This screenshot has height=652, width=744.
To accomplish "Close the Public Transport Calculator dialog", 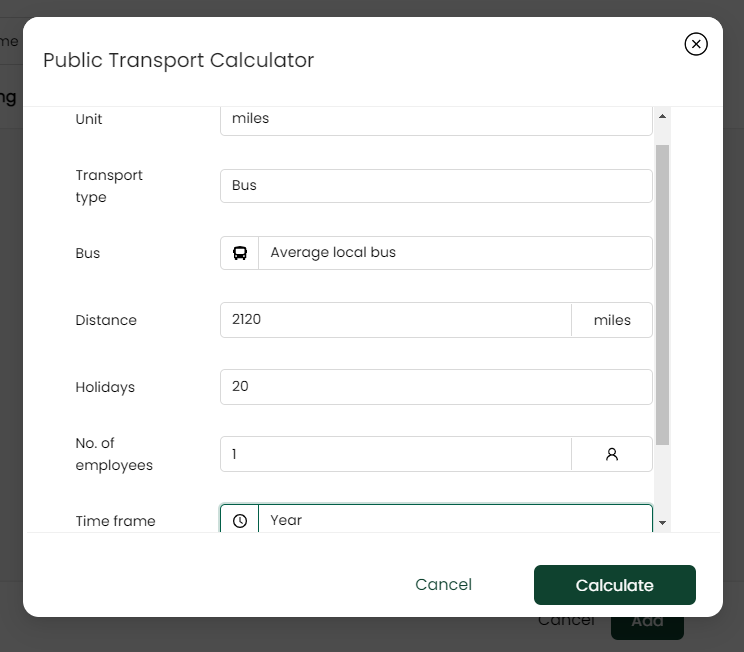I will click(696, 44).
